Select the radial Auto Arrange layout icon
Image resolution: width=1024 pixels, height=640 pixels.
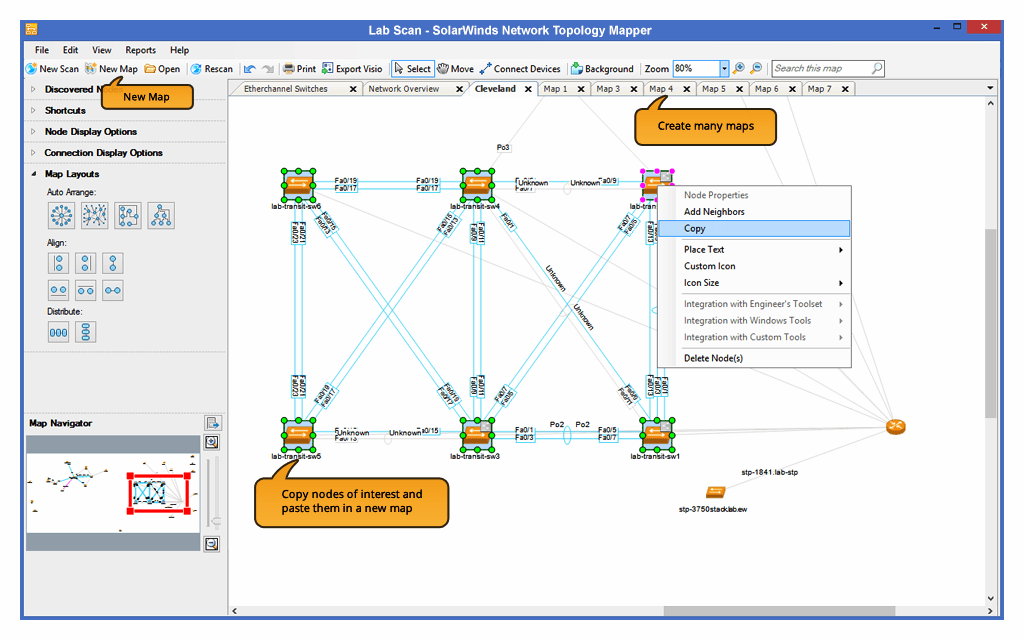60,215
